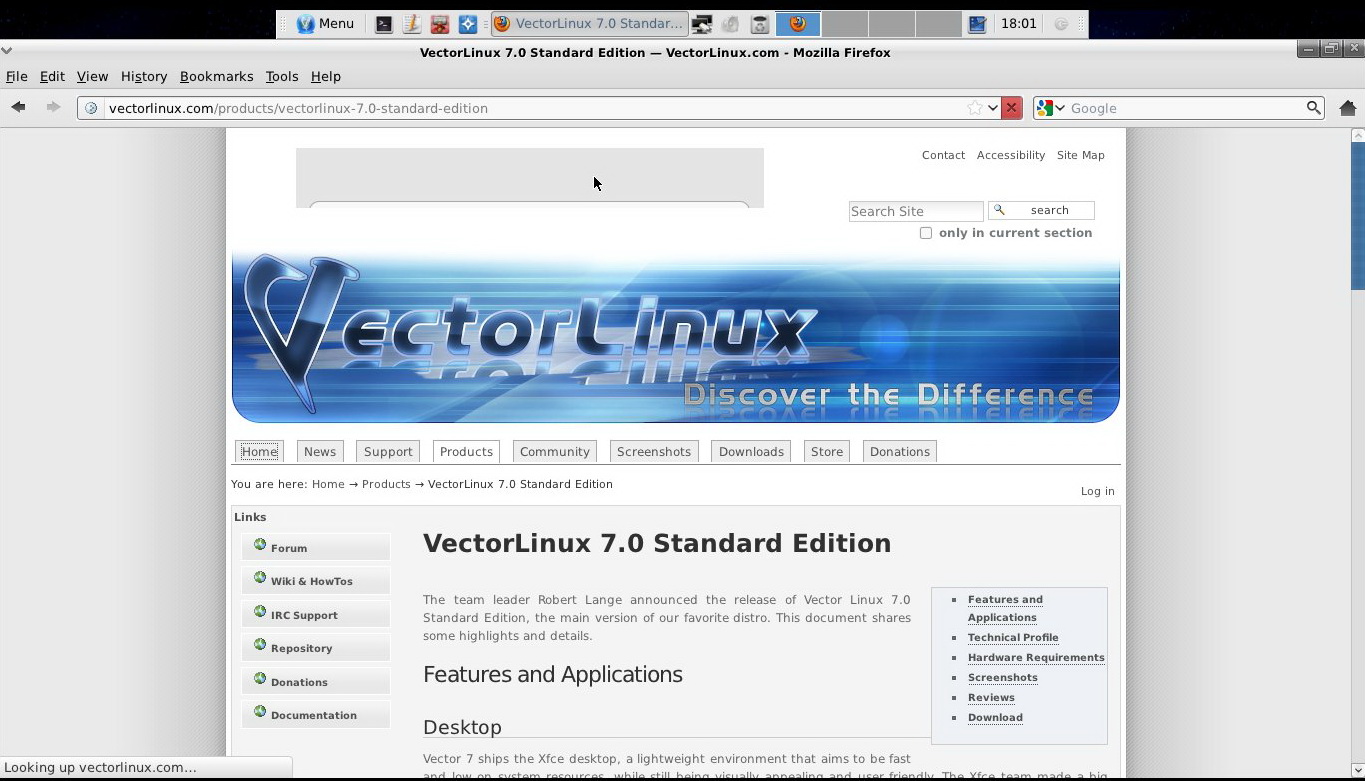
Task: Open the trash icon in the panel
Action: point(759,24)
